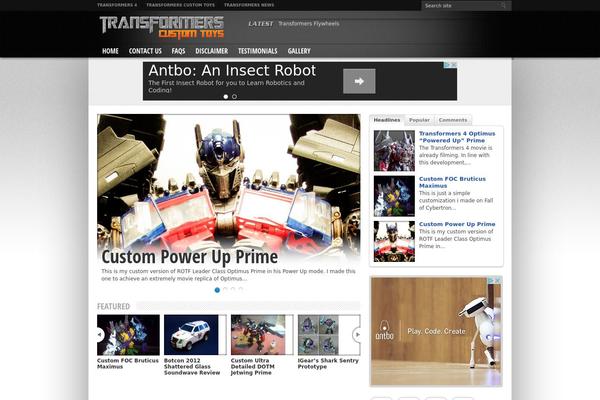Click the Antbo ad arrow button

coord(359,81)
